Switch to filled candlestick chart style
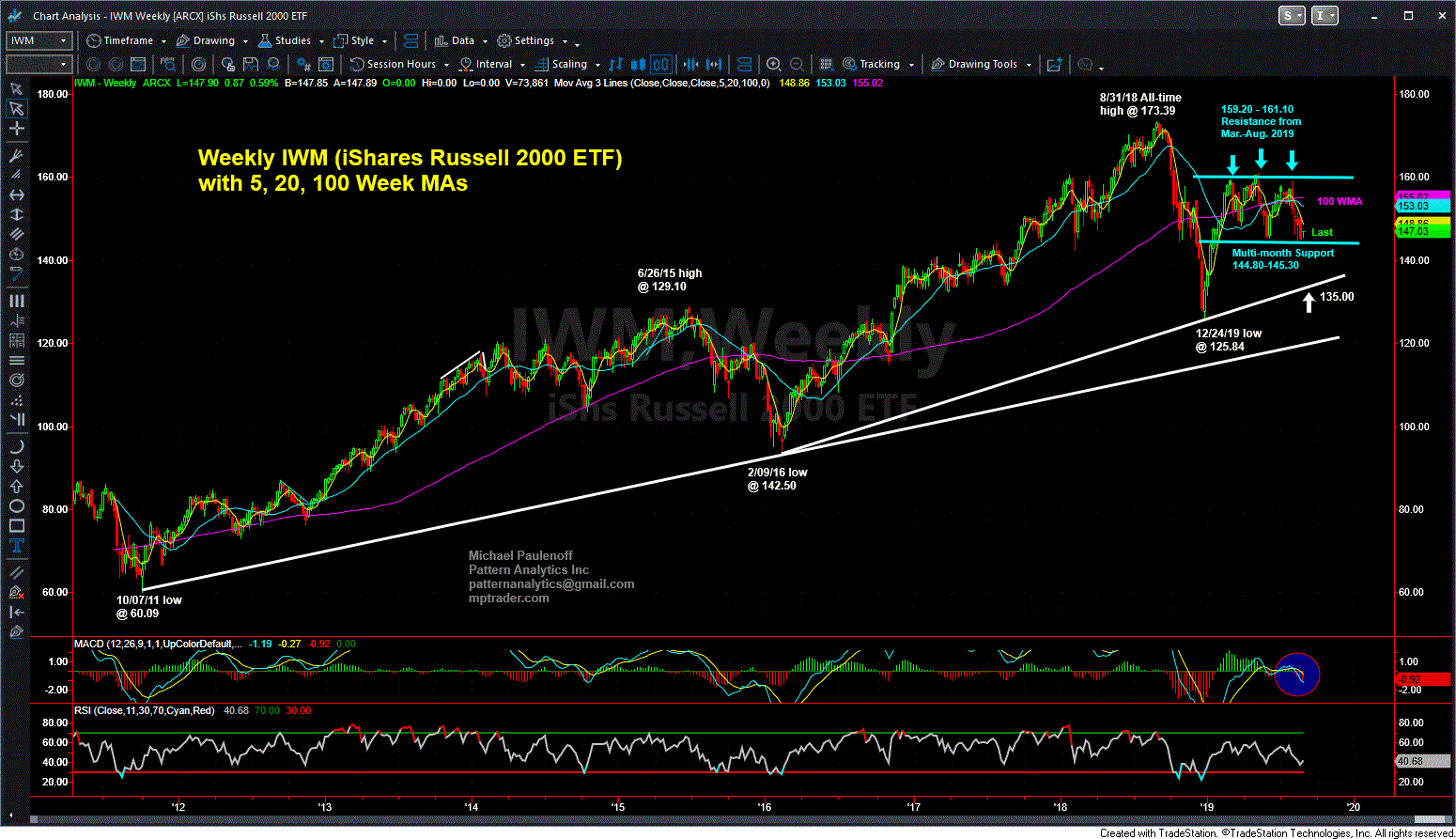Screen dimensions: 1456x839 (x=639, y=64)
